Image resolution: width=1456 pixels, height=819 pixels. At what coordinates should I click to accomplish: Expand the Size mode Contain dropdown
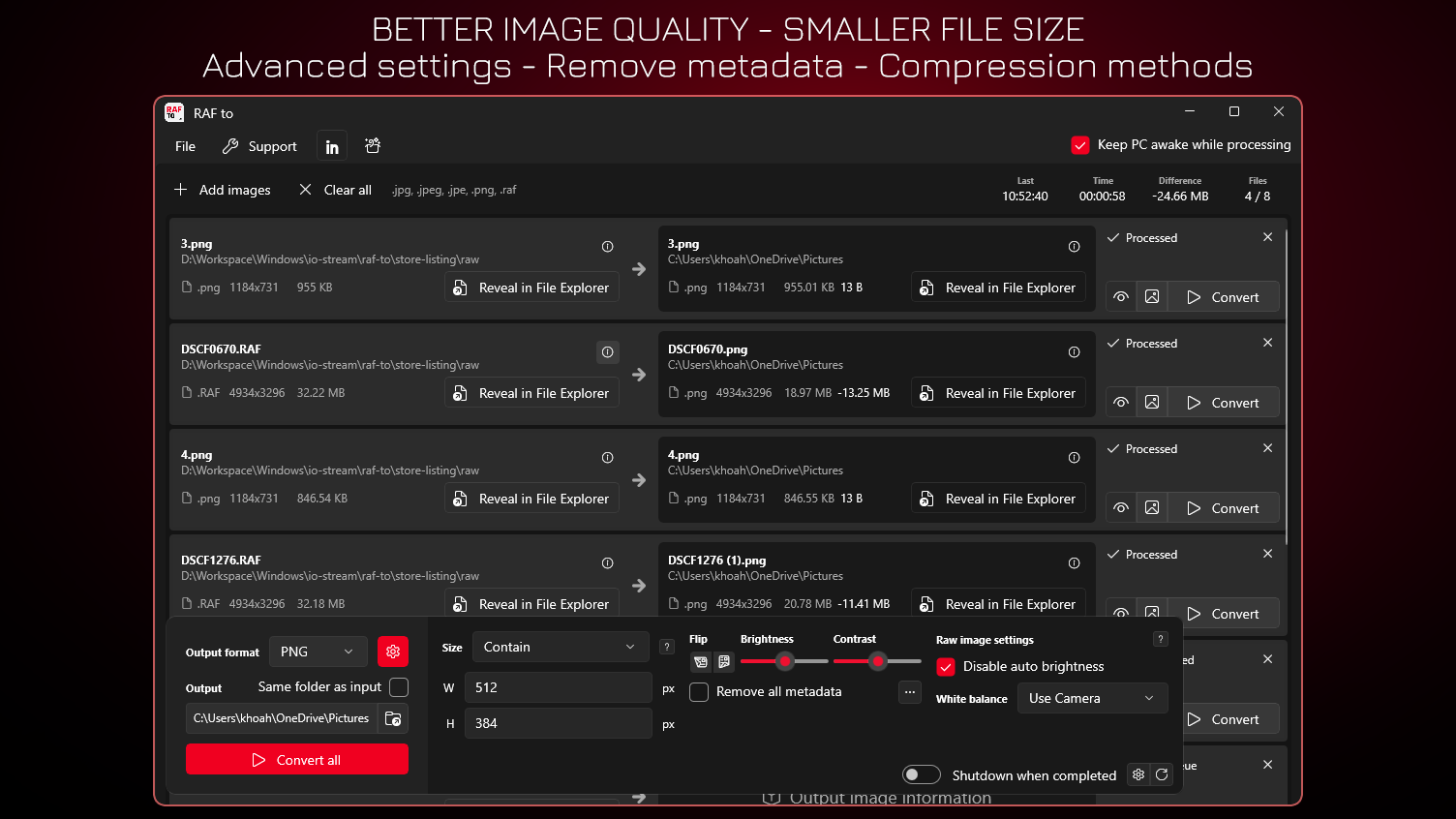[x=560, y=647]
